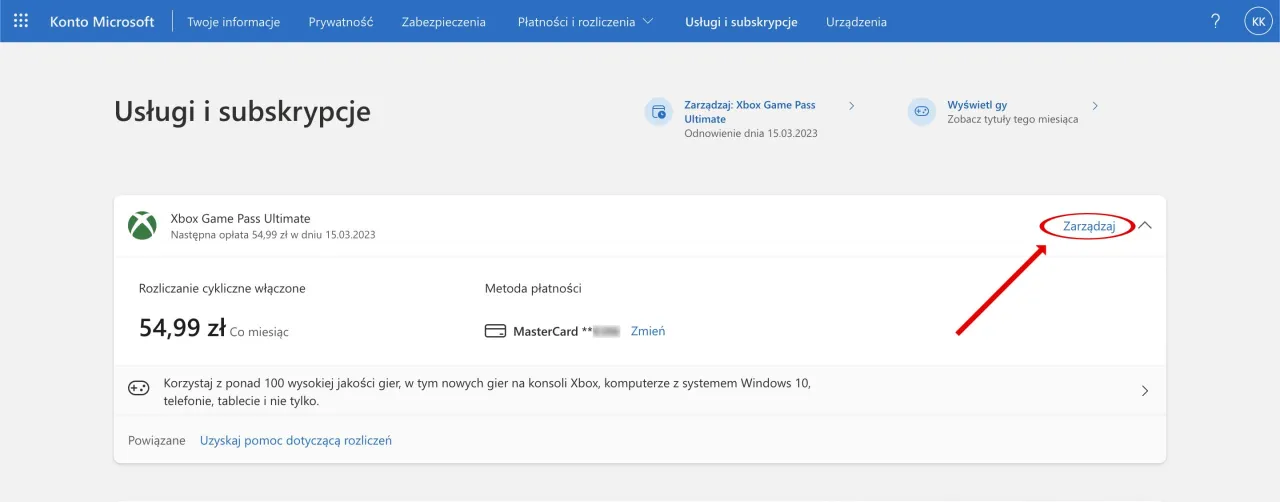The image size is (1280, 502).
Task: Click Zmień to change payment method
Action: 648,331
